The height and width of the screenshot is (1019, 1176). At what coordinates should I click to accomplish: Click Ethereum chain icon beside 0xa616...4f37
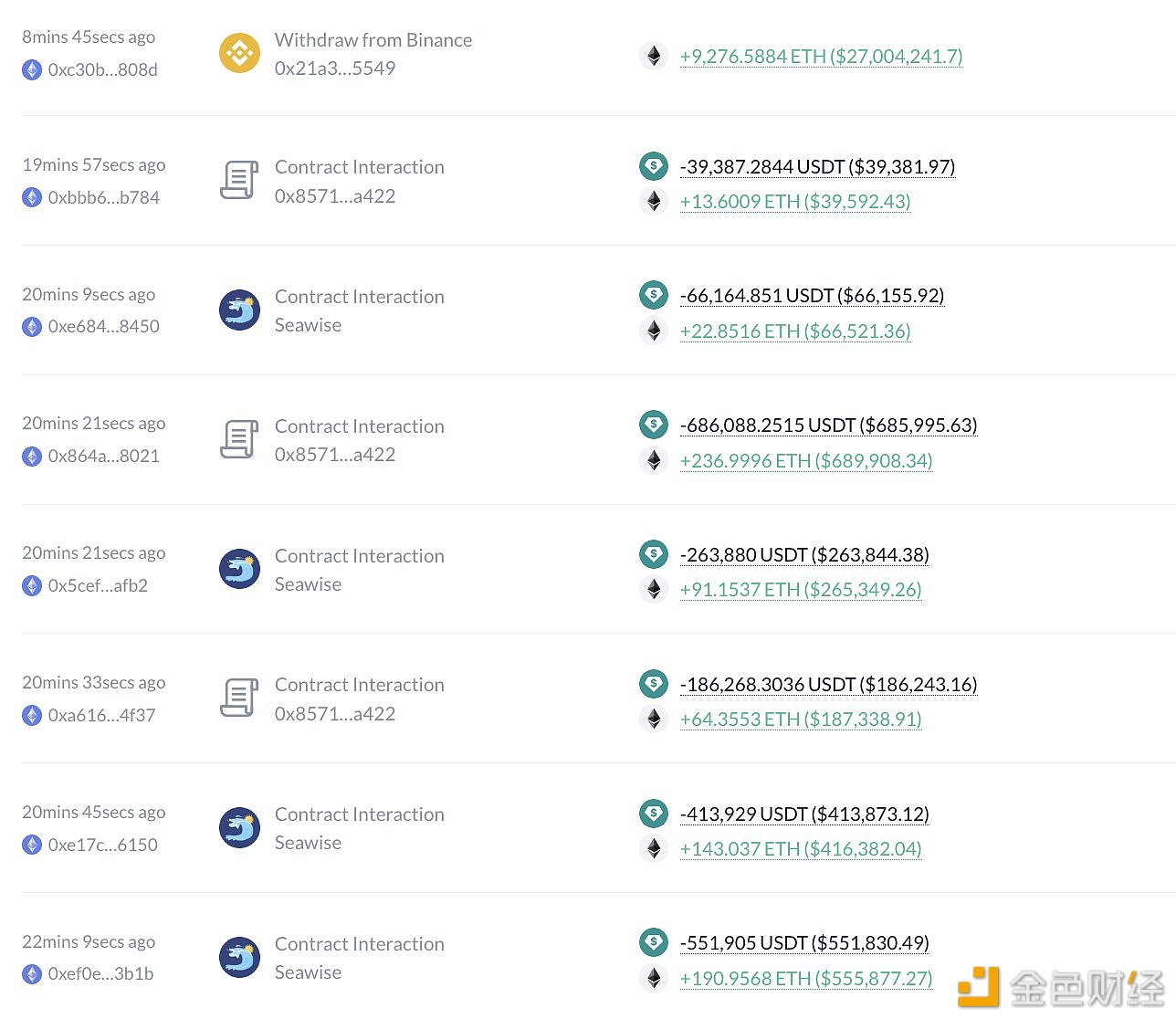pyautogui.click(x=32, y=716)
